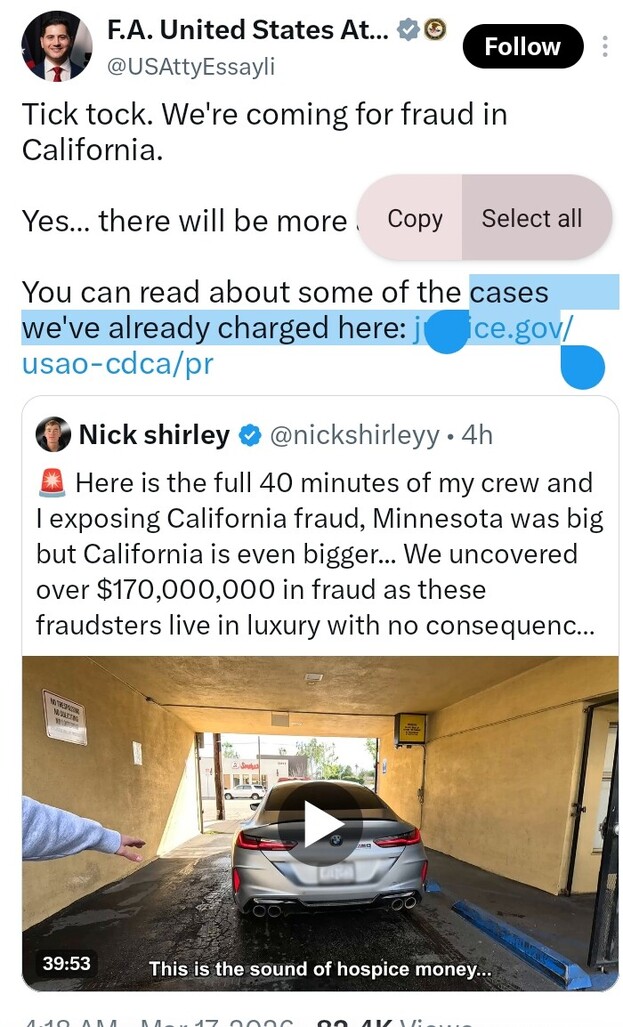Tap the silver BMW in the video thumbnail
Viewport: 623px width, 1027px height.
[x=330, y=860]
